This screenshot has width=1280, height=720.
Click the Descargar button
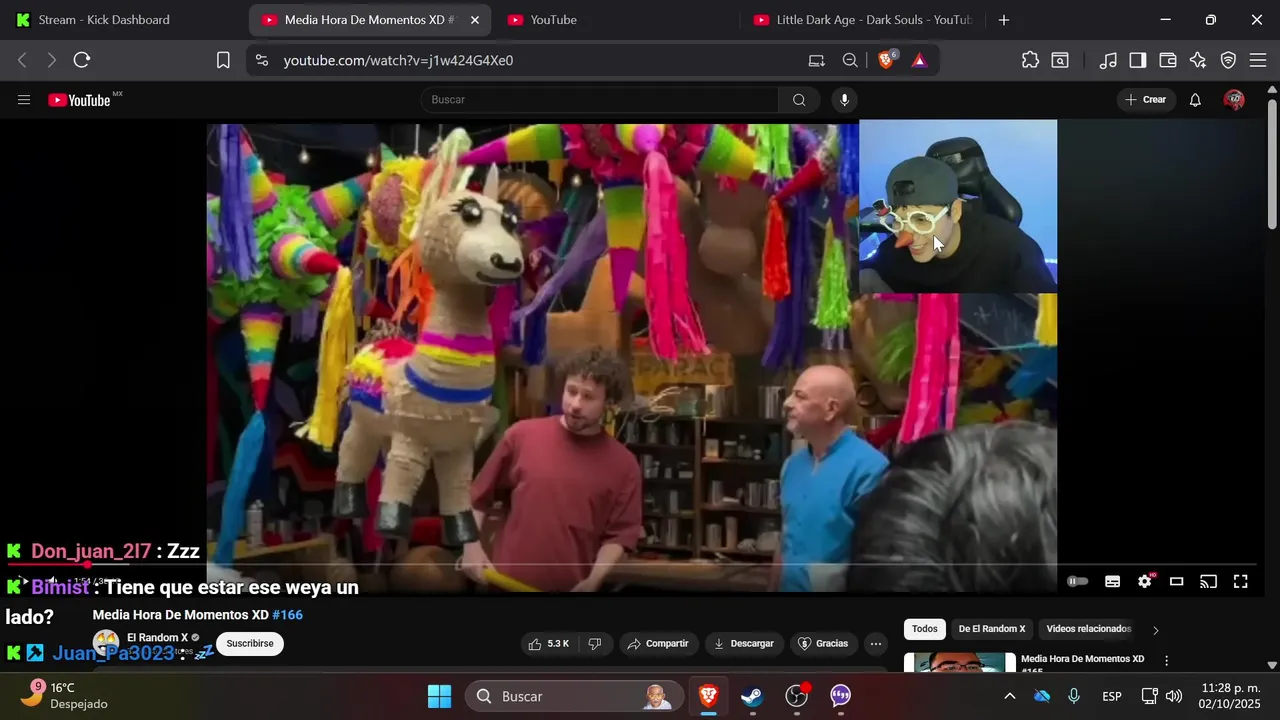pos(743,644)
